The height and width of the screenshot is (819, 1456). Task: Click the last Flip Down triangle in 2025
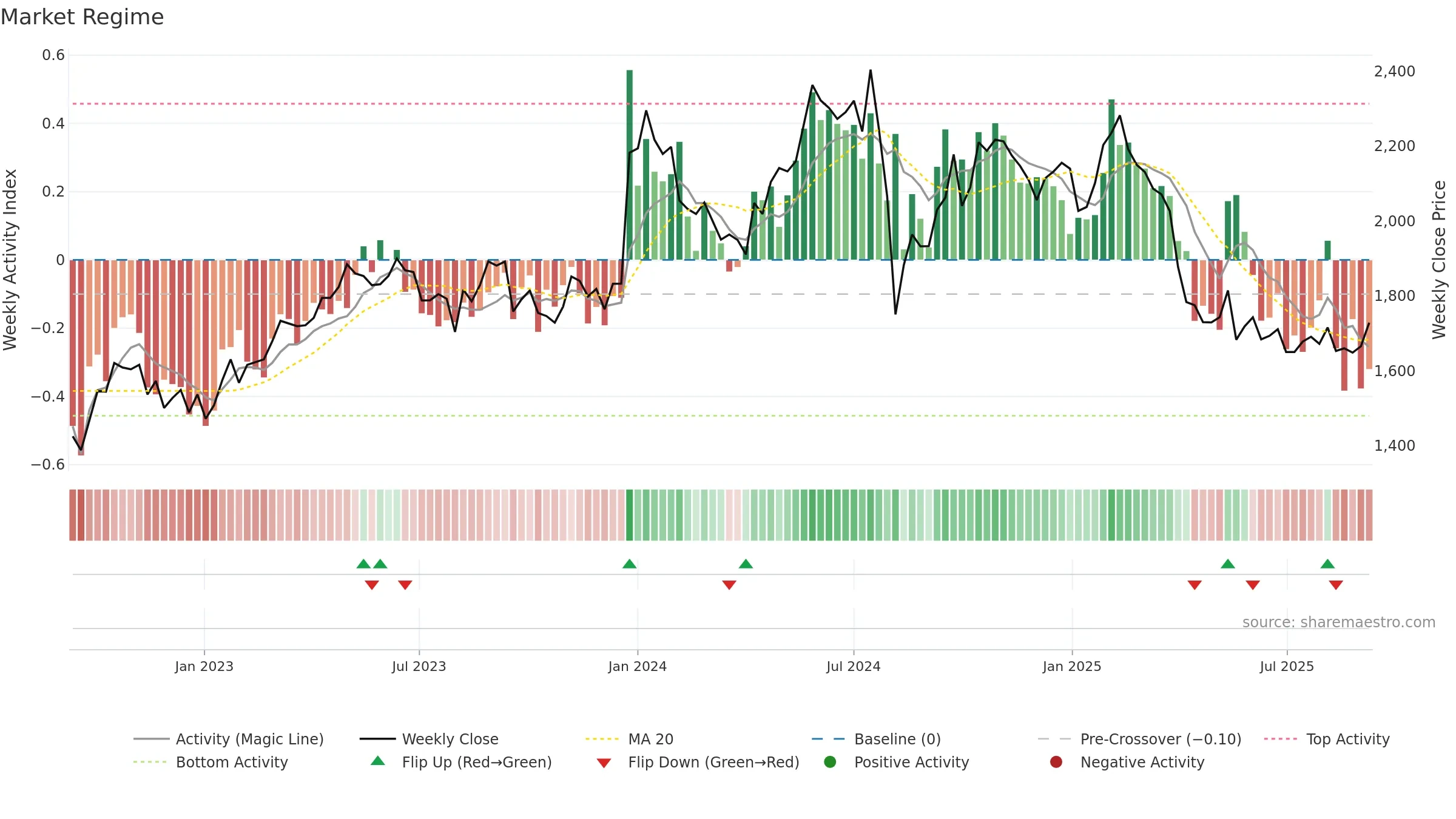point(1336,585)
